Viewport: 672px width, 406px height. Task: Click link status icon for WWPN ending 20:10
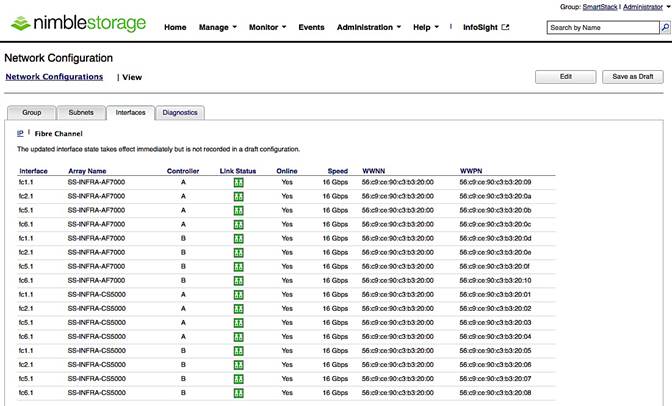point(238,280)
